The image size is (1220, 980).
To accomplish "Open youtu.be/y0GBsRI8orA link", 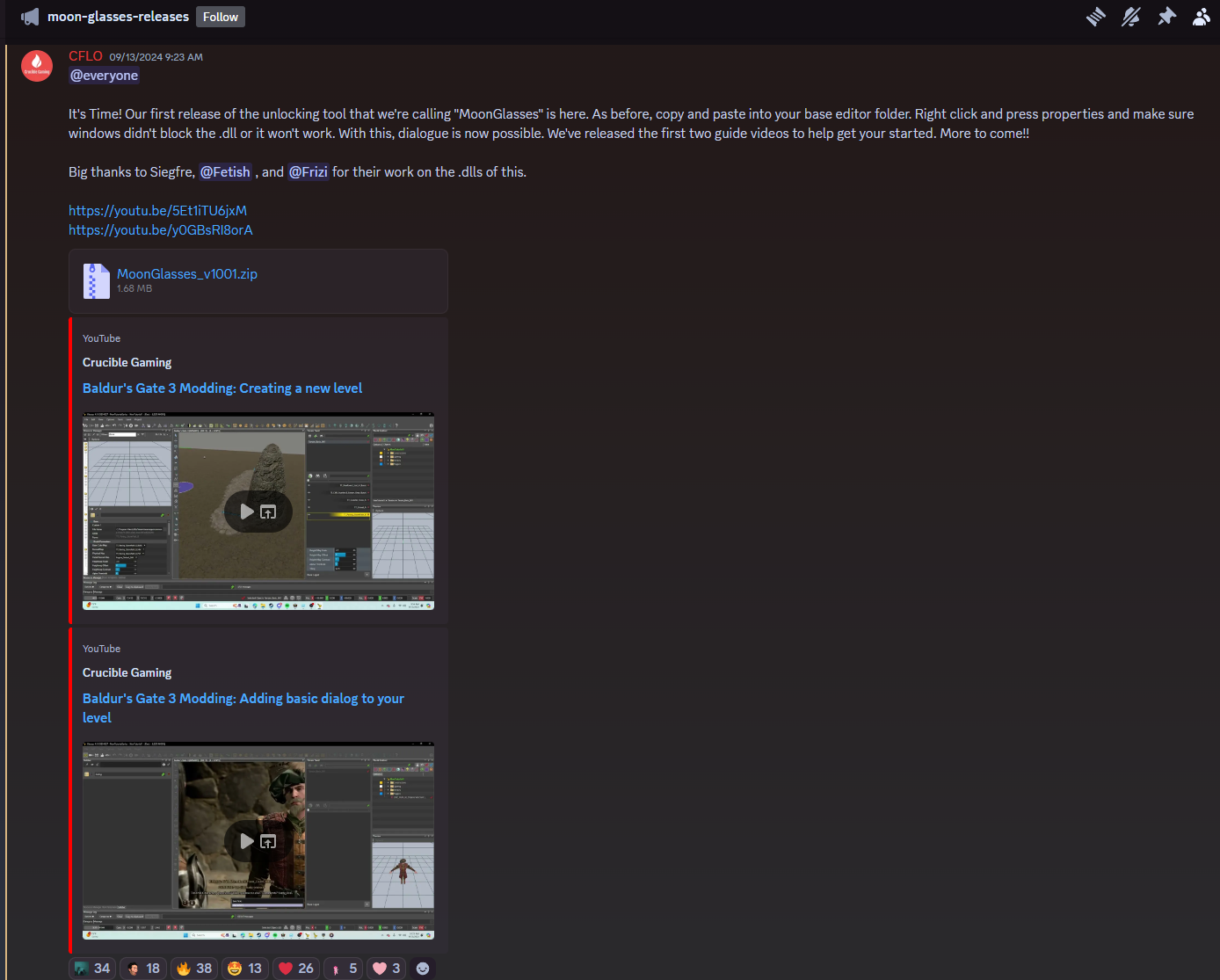I will click(x=161, y=230).
